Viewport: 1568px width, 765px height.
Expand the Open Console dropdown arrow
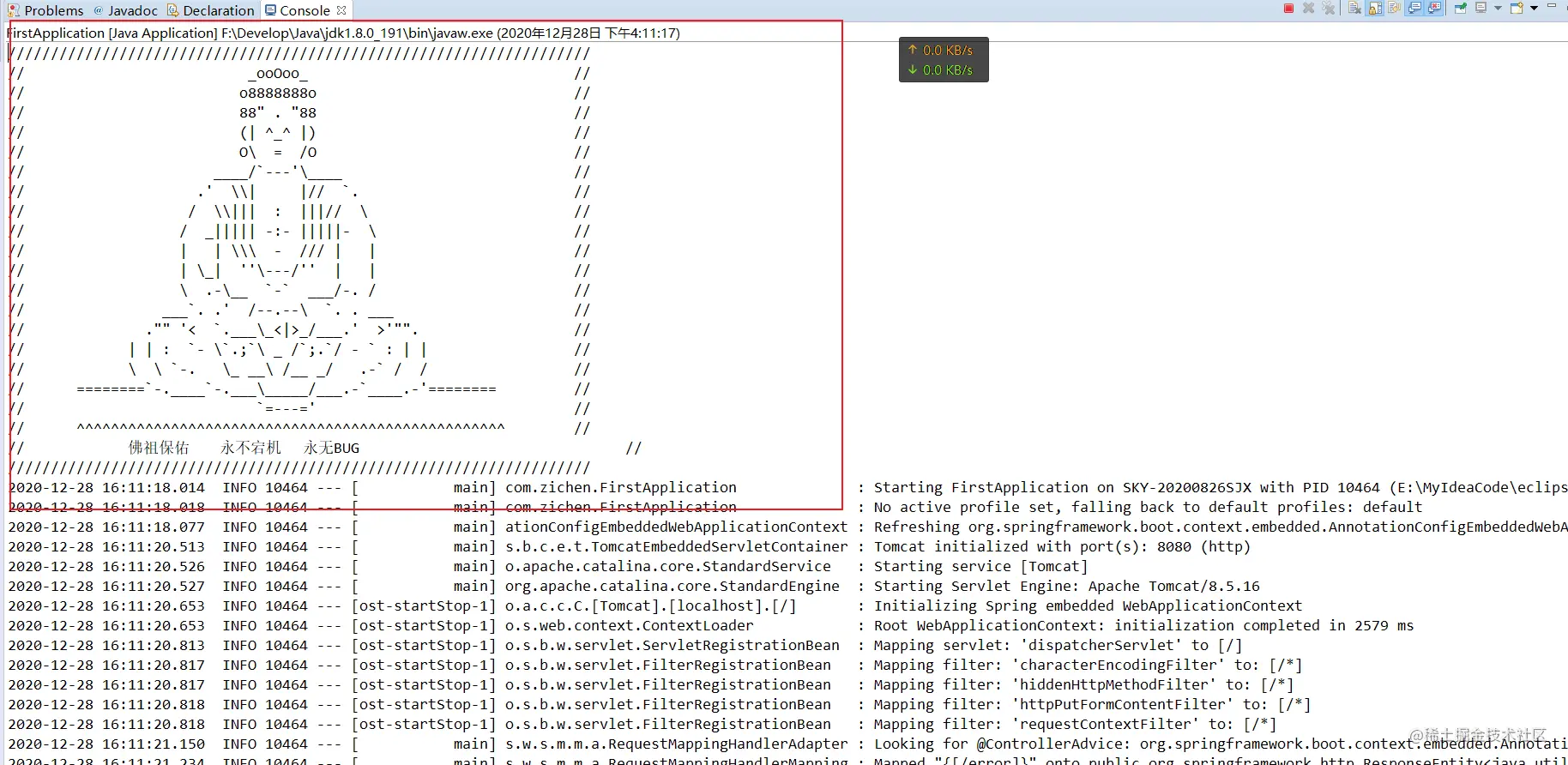coord(1534,8)
